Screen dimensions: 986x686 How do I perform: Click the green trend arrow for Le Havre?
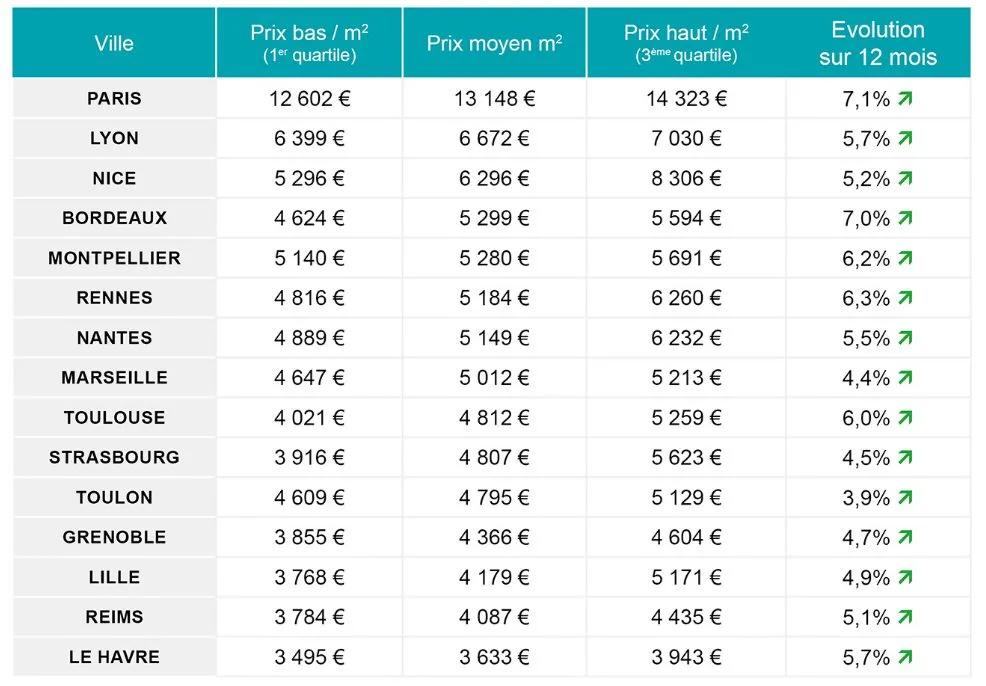coord(905,657)
